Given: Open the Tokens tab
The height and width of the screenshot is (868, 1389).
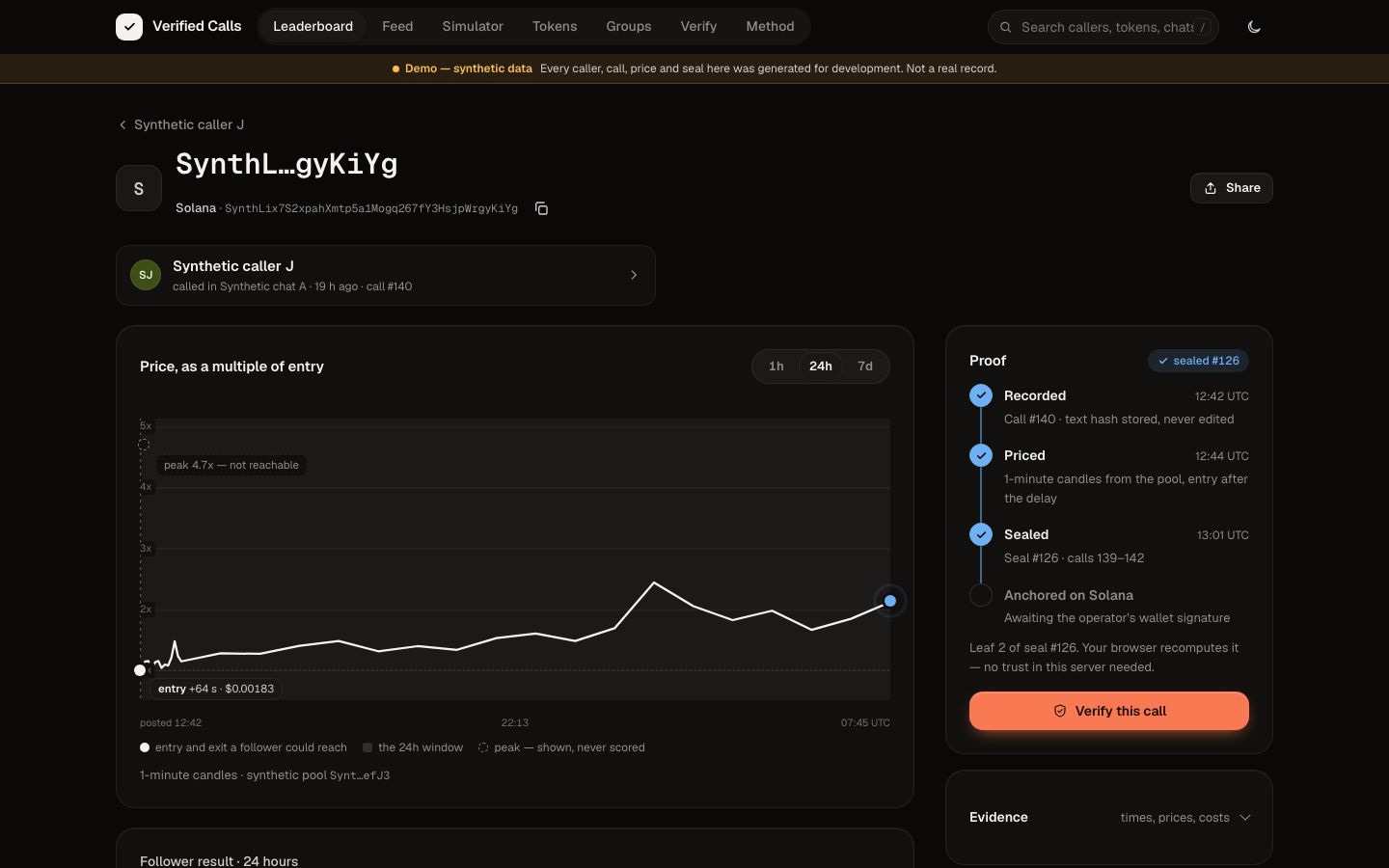Looking at the screenshot, I should [555, 26].
